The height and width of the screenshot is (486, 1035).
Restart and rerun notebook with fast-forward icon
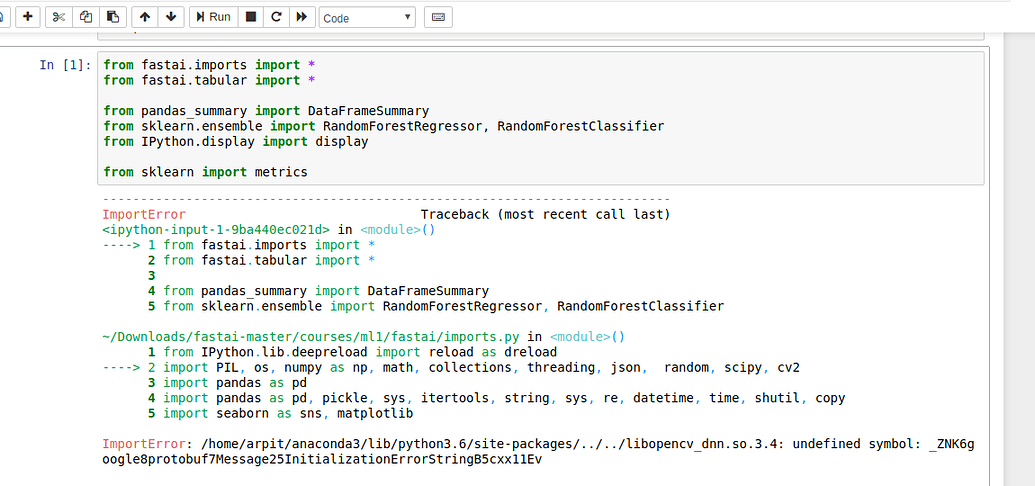301,17
